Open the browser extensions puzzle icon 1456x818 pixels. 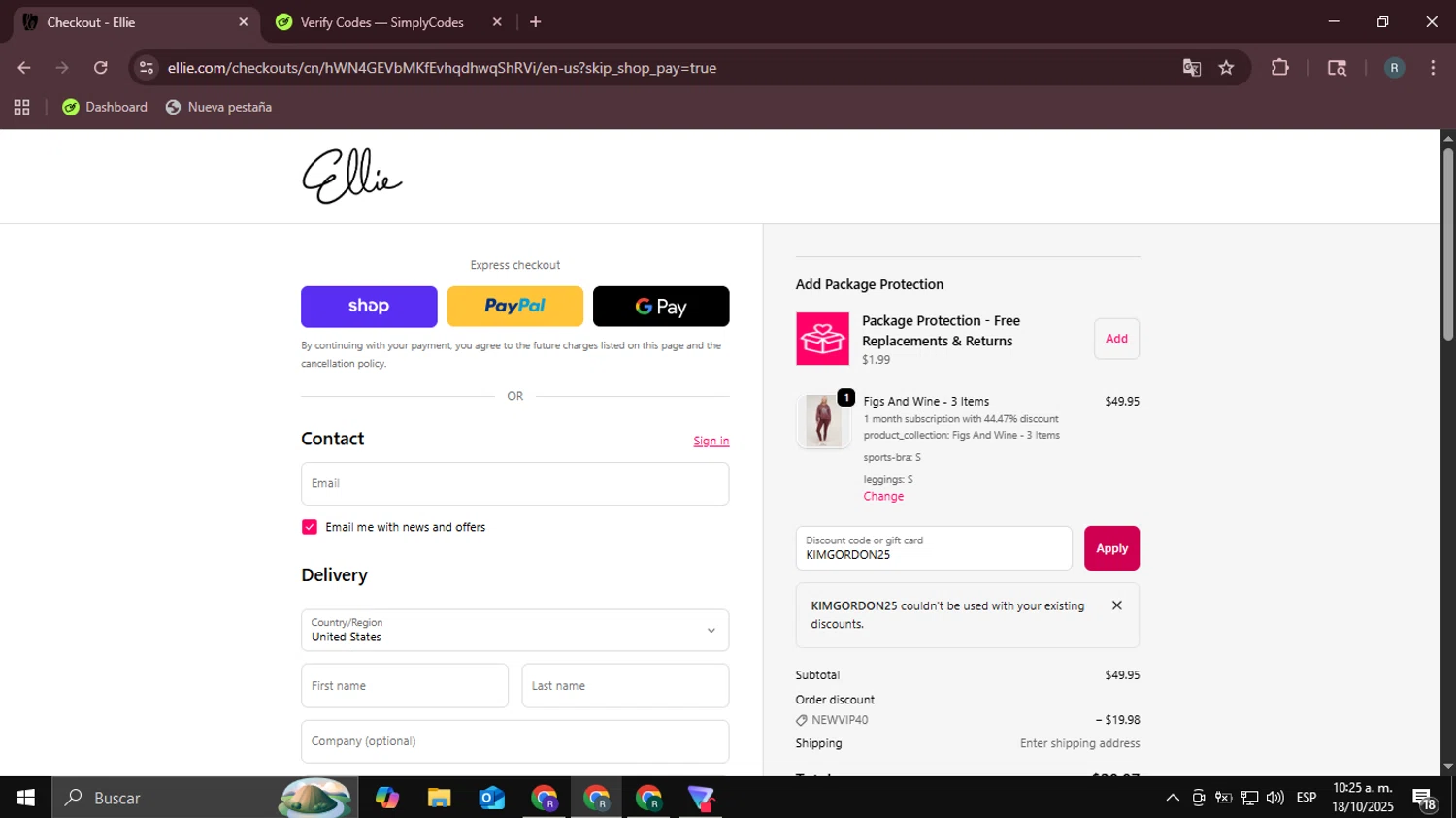point(1280,68)
